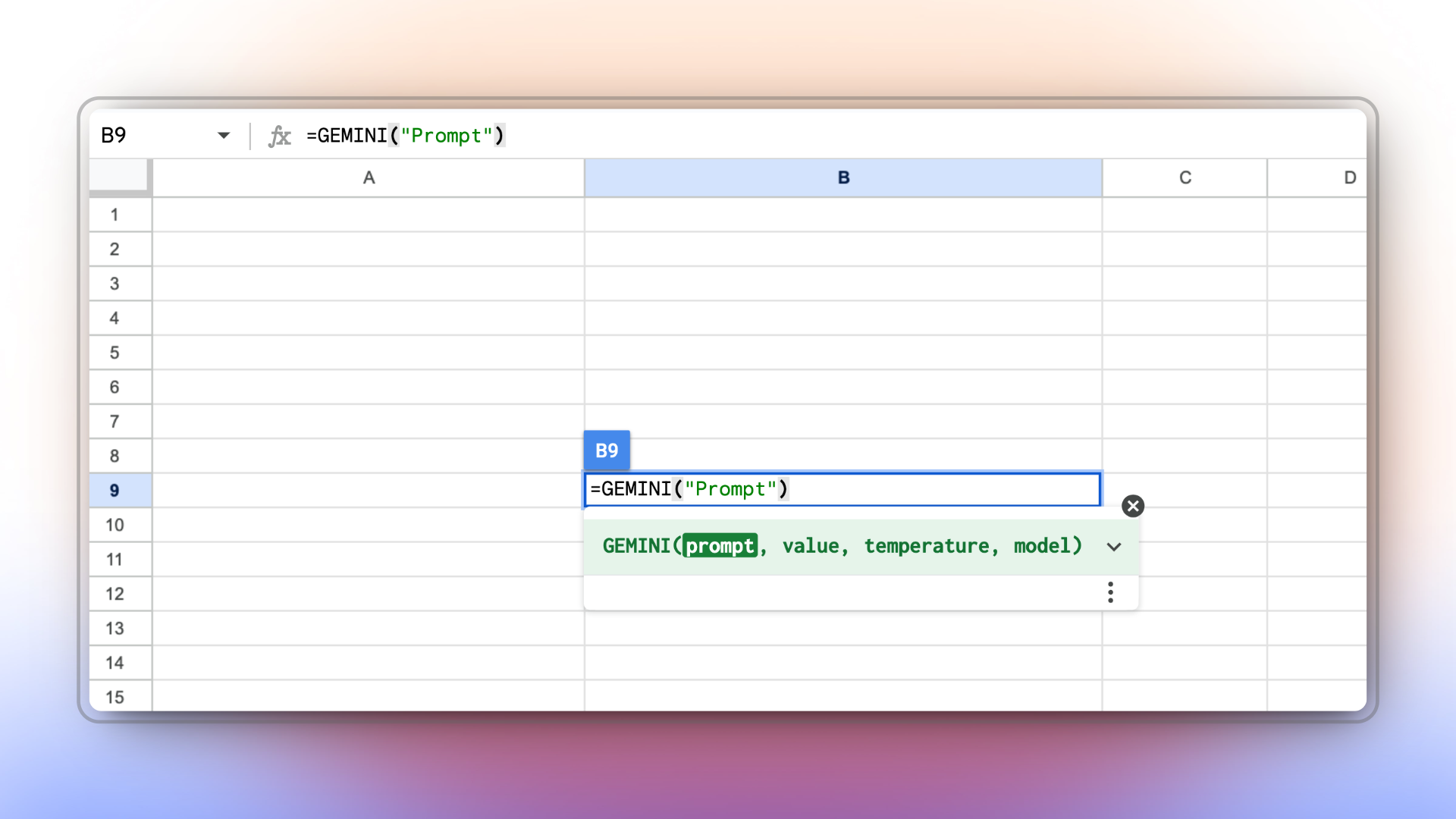This screenshot has height=819, width=1456.
Task: Click the Name box showing B9
Action: tap(114, 136)
